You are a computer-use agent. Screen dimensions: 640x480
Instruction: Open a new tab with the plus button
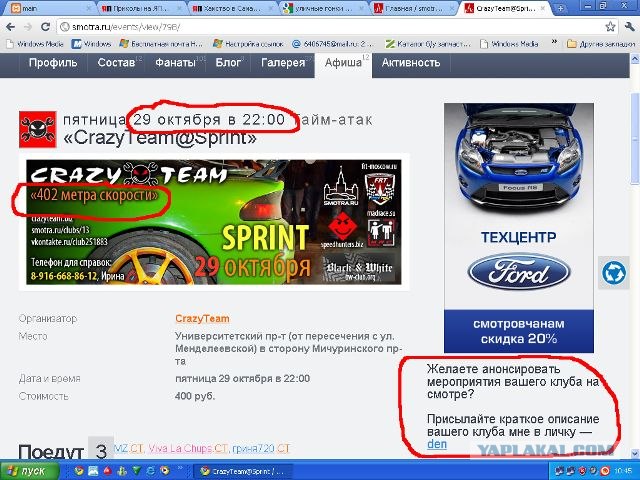point(560,7)
